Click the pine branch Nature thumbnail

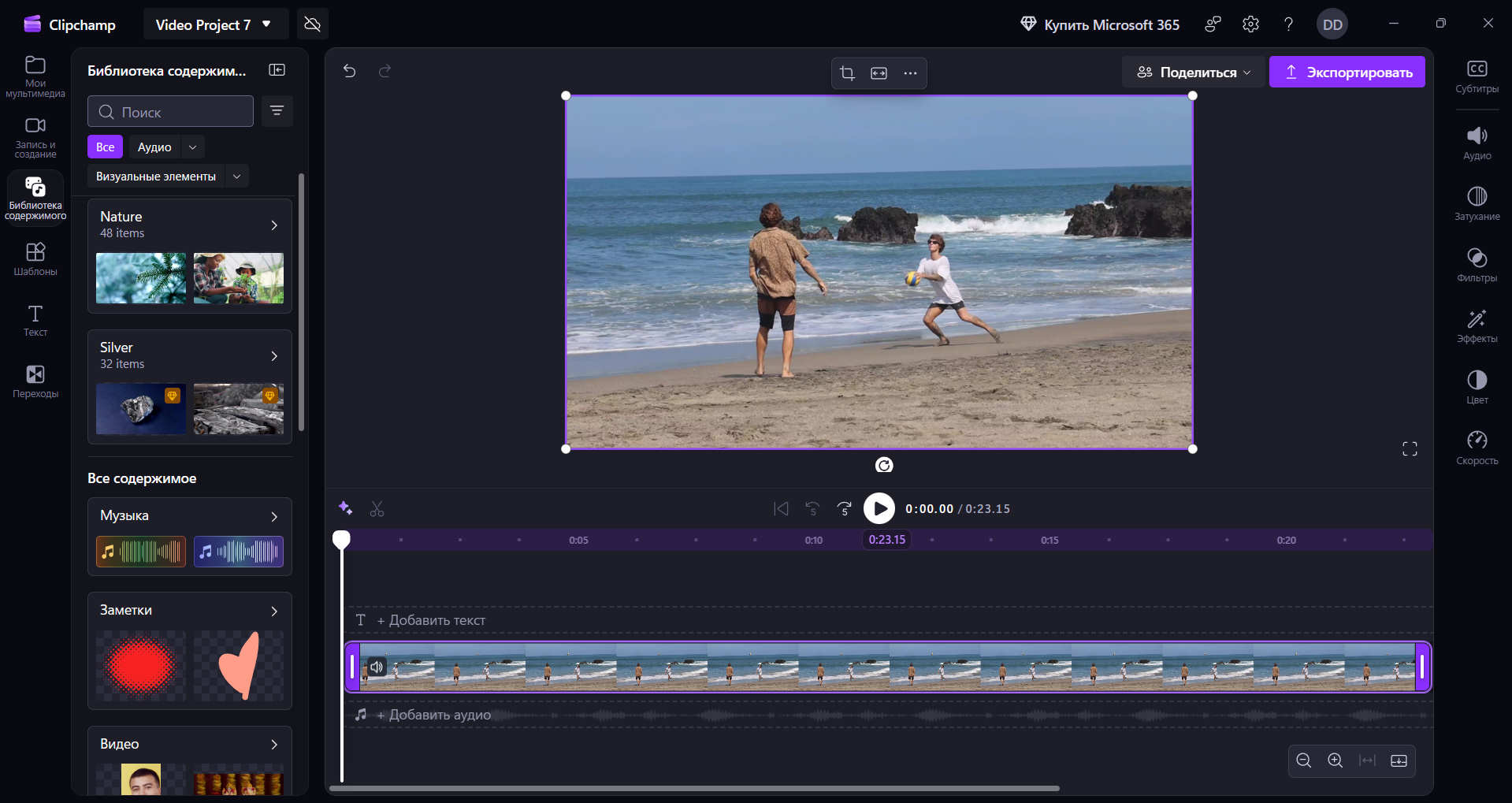pos(141,278)
